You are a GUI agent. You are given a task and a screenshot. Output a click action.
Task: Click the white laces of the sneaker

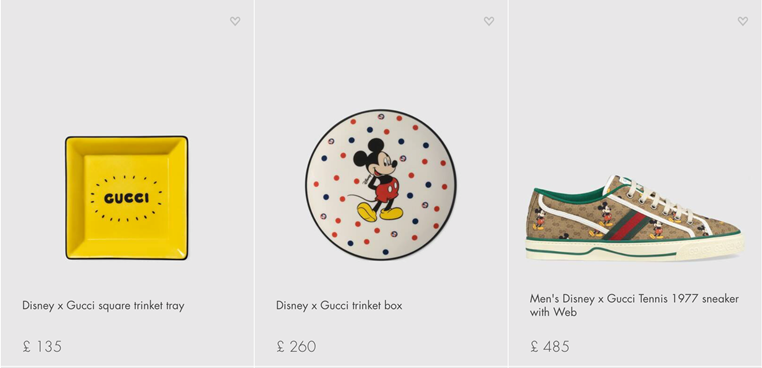[658, 200]
